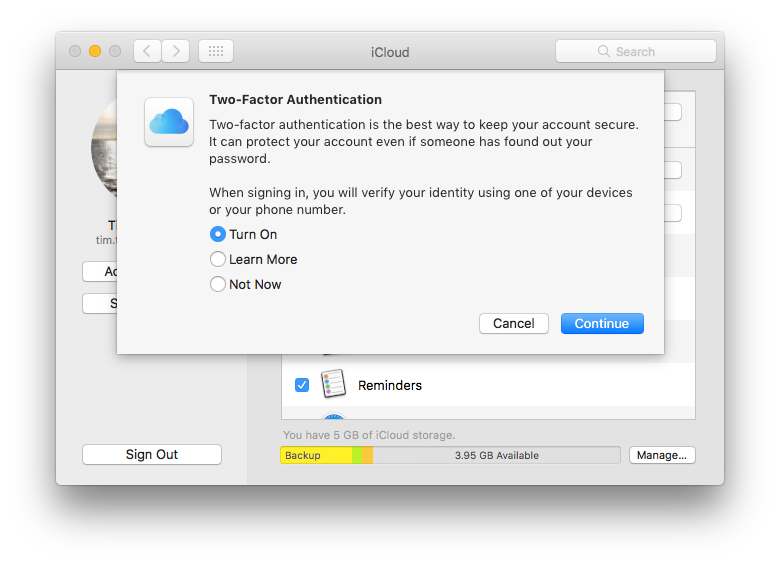Click the Sign Out button
Screen dimensions: 780x565
pyautogui.click(x=152, y=455)
